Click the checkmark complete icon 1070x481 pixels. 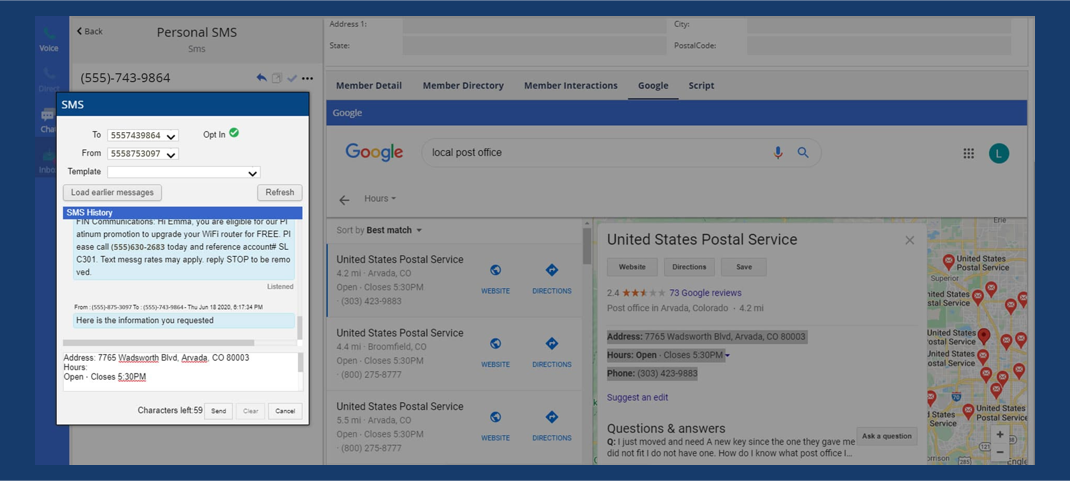pyautogui.click(x=292, y=78)
